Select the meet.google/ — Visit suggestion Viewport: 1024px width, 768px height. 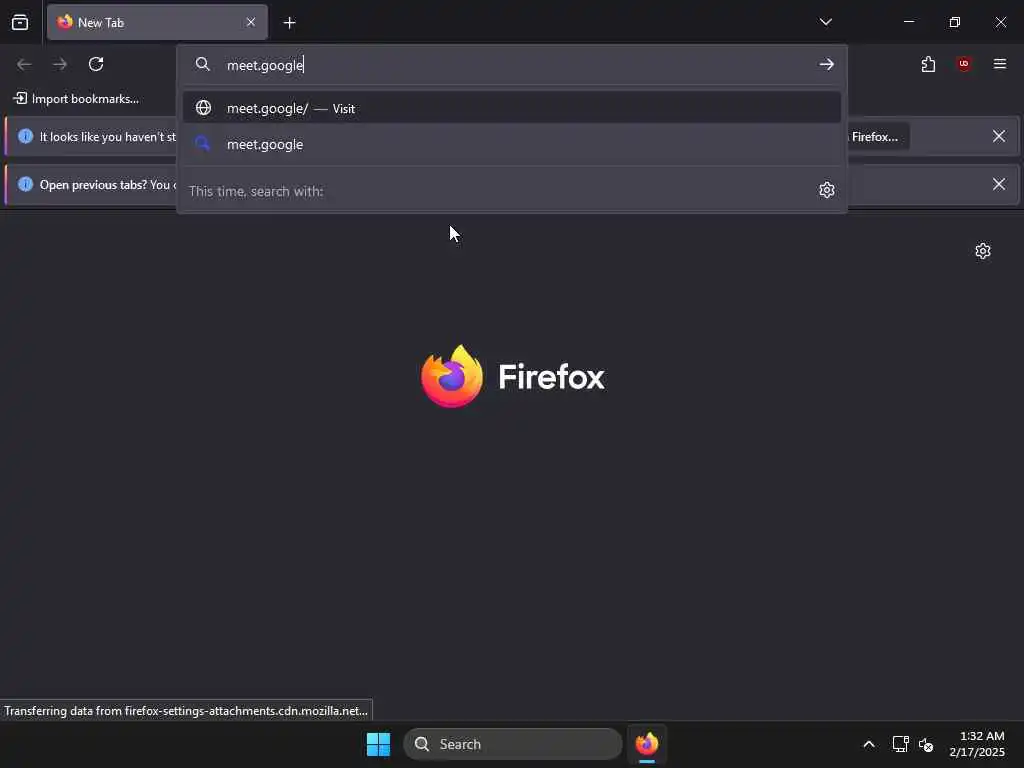[512, 108]
